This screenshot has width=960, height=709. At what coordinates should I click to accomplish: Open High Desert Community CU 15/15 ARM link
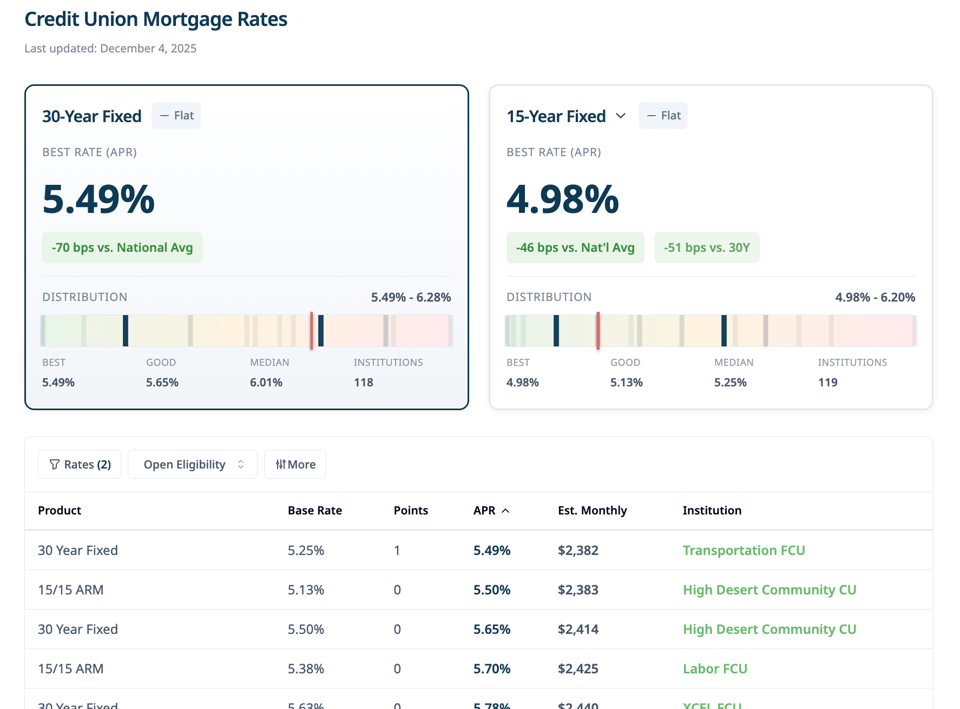(769, 590)
